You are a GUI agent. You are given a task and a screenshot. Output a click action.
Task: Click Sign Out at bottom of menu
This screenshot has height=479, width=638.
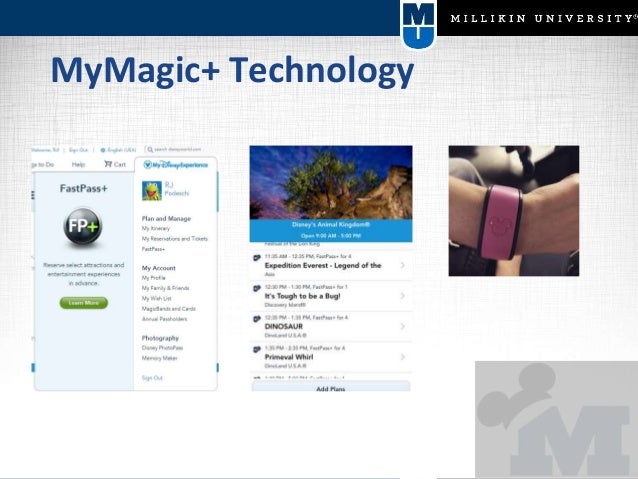(x=152, y=378)
